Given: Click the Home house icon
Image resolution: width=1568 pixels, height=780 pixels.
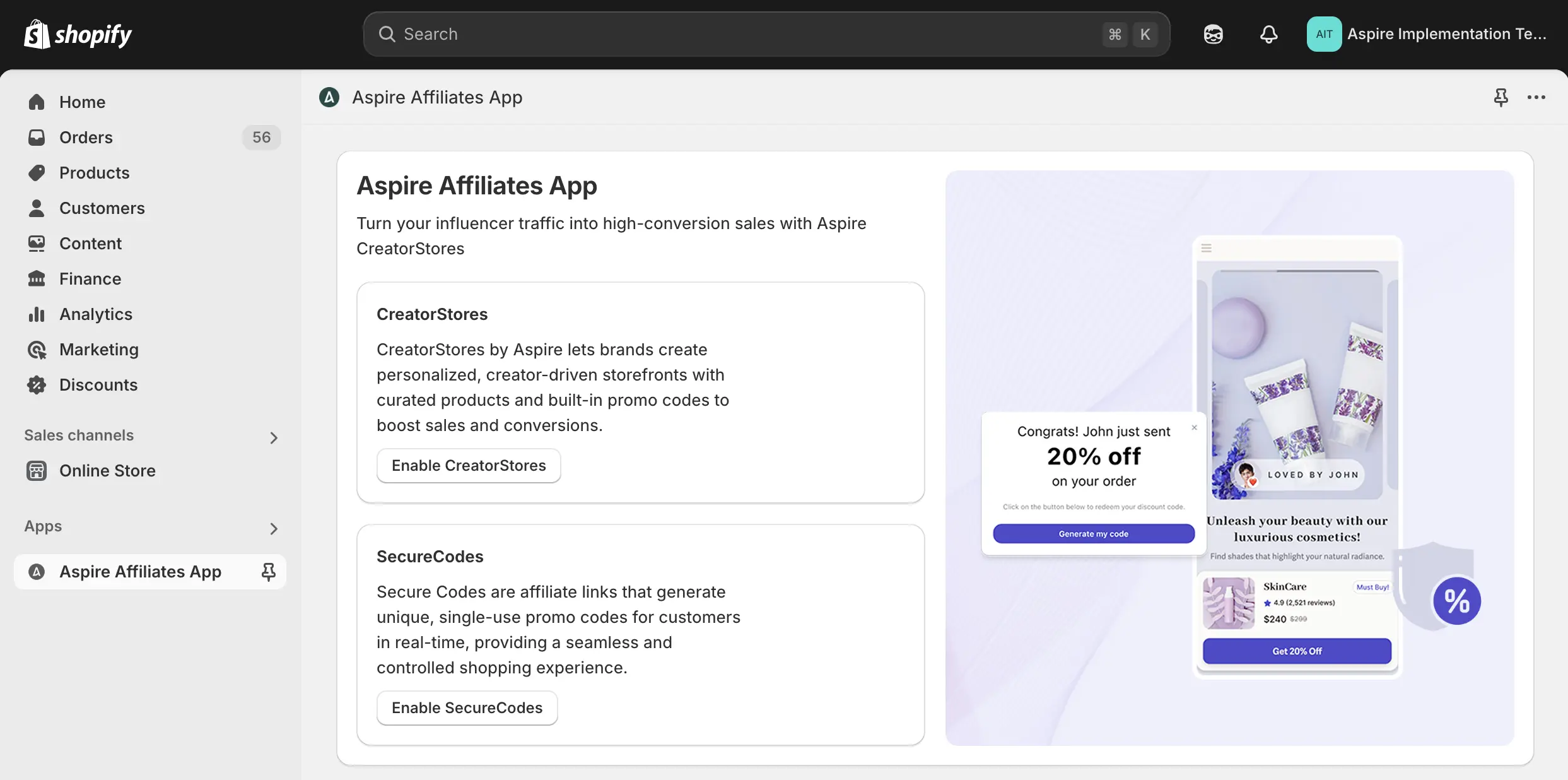Looking at the screenshot, I should [x=37, y=102].
